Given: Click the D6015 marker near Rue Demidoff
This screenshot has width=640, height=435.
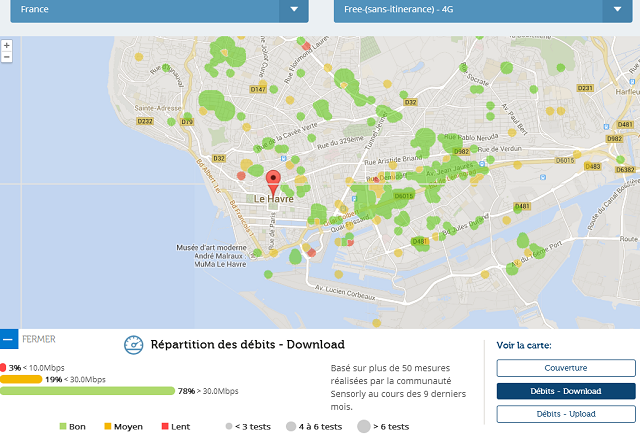Looking at the screenshot, I should coord(404,196).
